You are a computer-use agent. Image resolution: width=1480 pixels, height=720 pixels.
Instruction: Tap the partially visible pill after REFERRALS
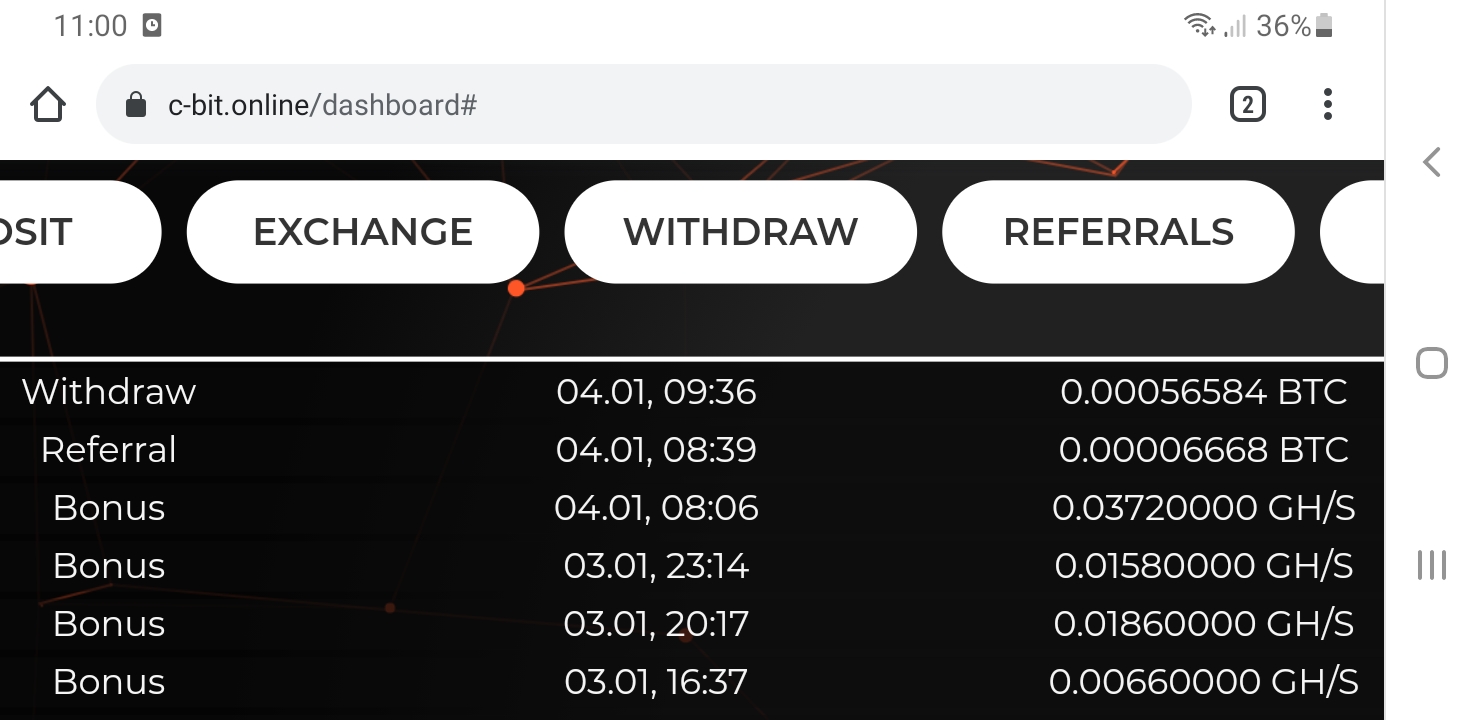click(x=1352, y=232)
